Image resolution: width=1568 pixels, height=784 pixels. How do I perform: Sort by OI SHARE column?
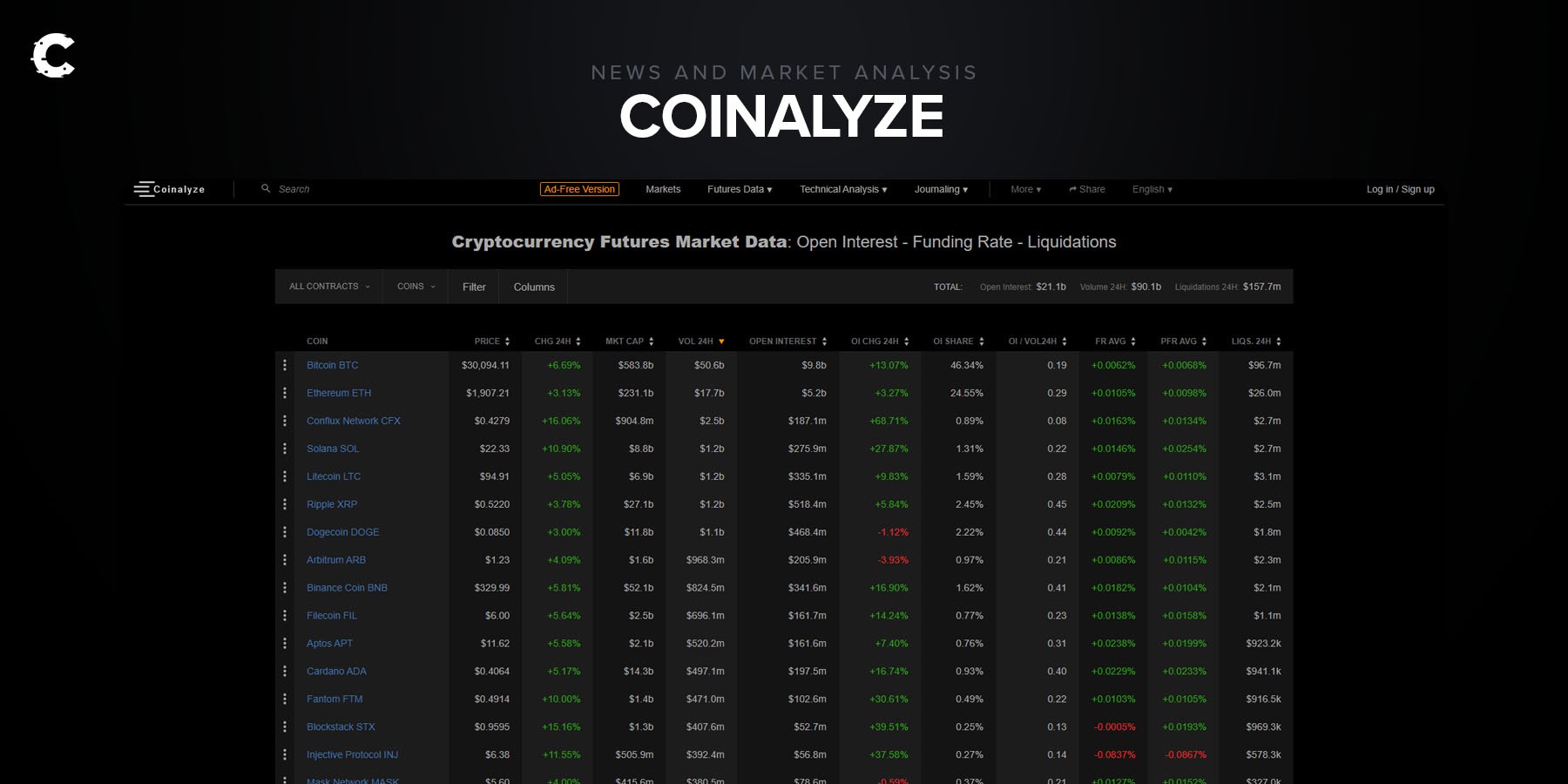click(958, 341)
